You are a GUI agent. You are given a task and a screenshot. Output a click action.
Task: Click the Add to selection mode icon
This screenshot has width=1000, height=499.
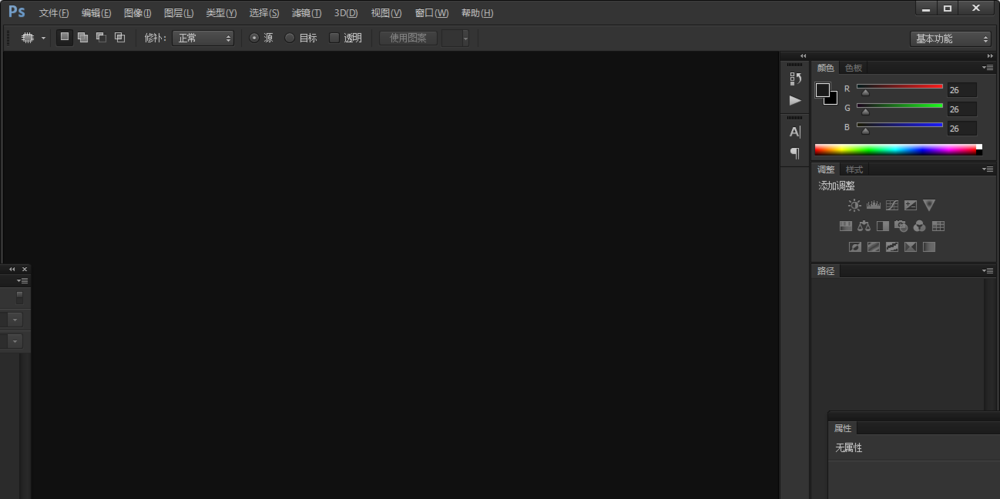[83, 38]
